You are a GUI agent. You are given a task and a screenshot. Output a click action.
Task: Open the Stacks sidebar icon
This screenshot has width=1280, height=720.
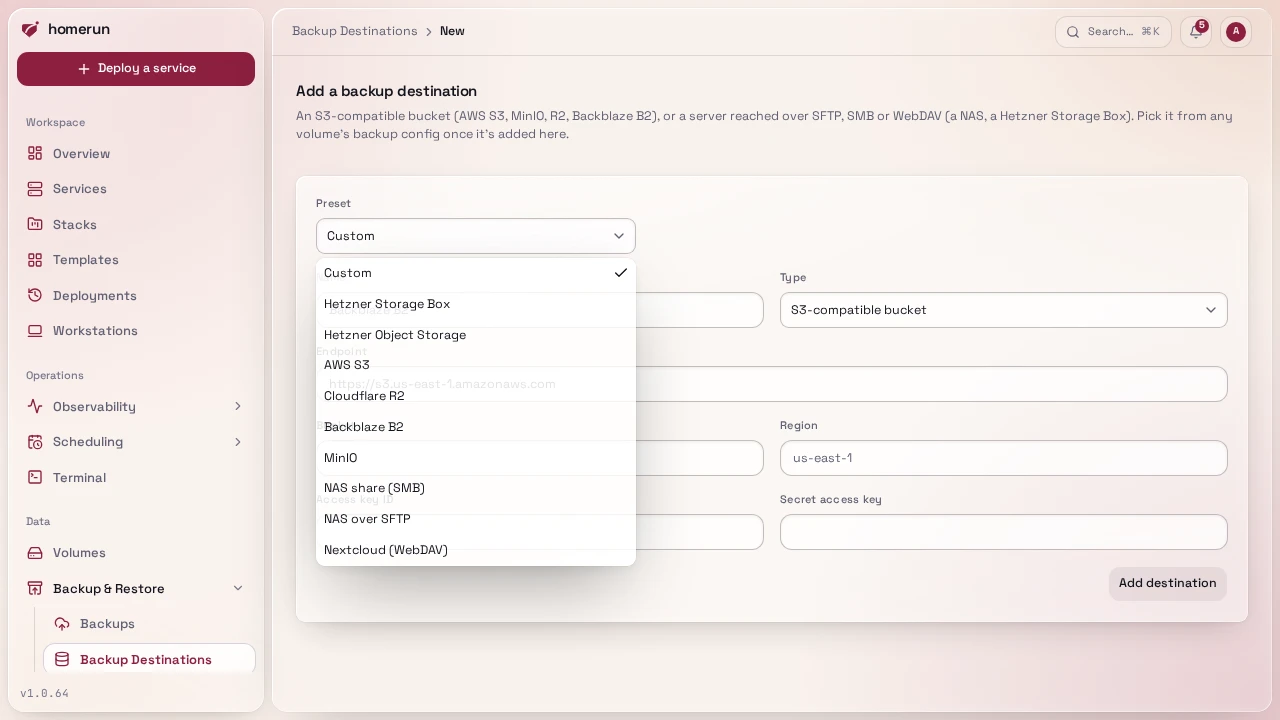[x=35, y=225]
